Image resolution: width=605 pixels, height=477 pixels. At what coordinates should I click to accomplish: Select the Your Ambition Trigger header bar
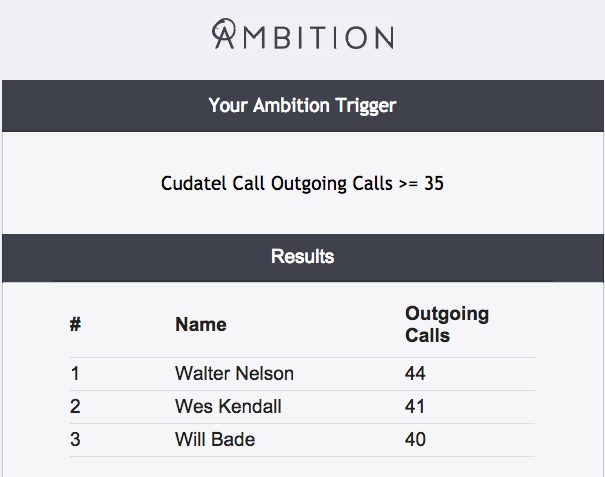[x=302, y=105]
